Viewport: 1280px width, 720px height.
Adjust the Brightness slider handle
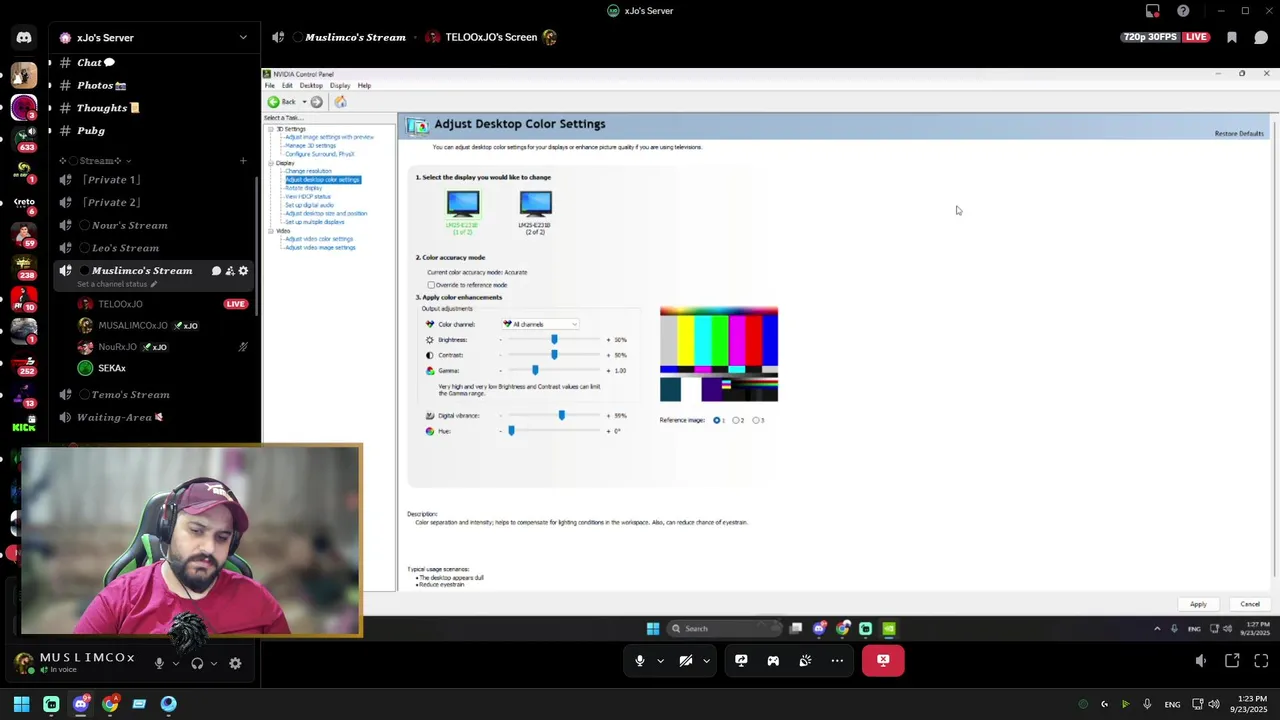click(554, 340)
